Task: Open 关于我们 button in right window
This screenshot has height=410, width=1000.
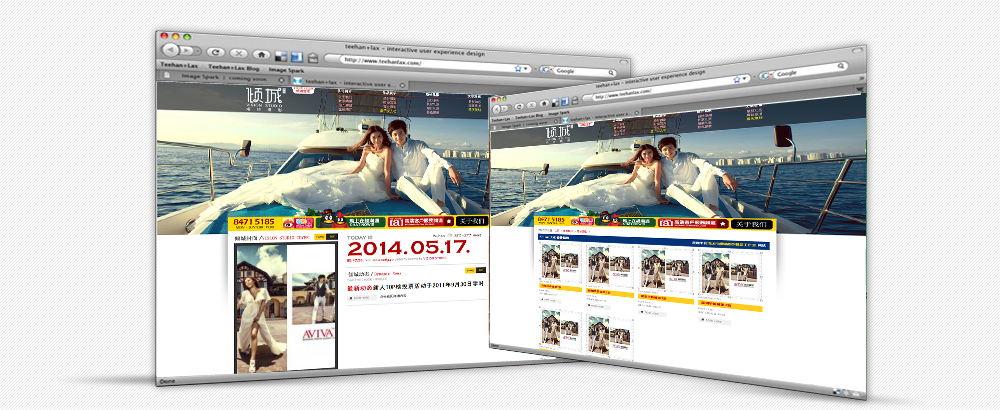Action: (x=751, y=224)
